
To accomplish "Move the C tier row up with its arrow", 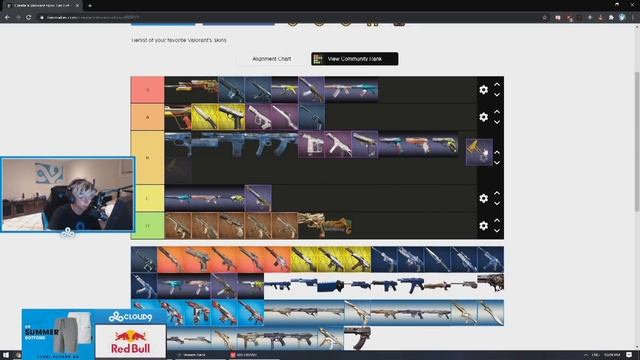I will pyautogui.click(x=497, y=193).
